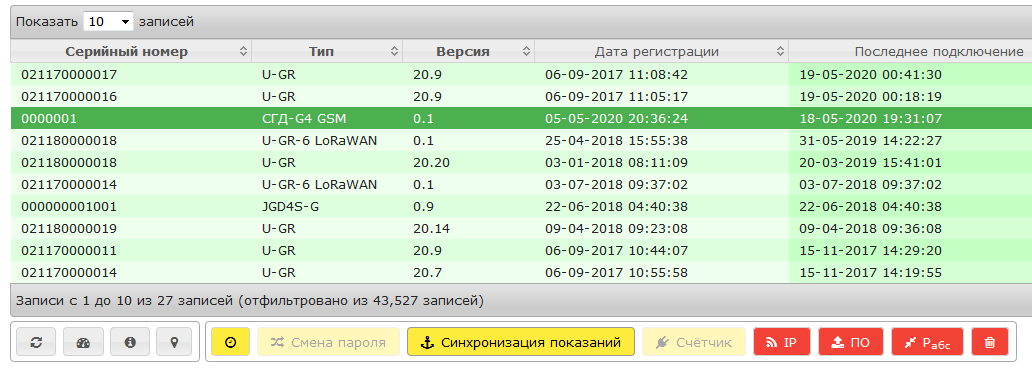Select row with serial 021170000016

point(521,97)
